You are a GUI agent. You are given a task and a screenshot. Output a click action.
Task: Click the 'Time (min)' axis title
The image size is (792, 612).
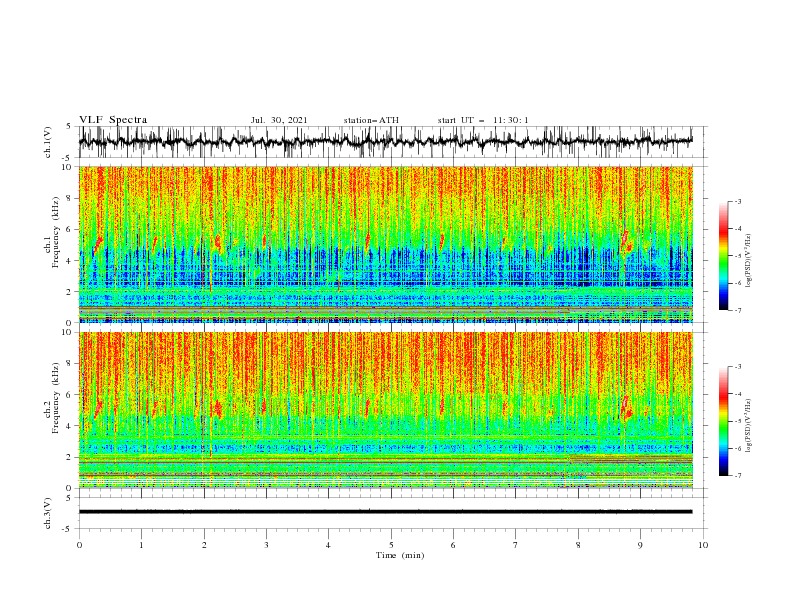400,555
